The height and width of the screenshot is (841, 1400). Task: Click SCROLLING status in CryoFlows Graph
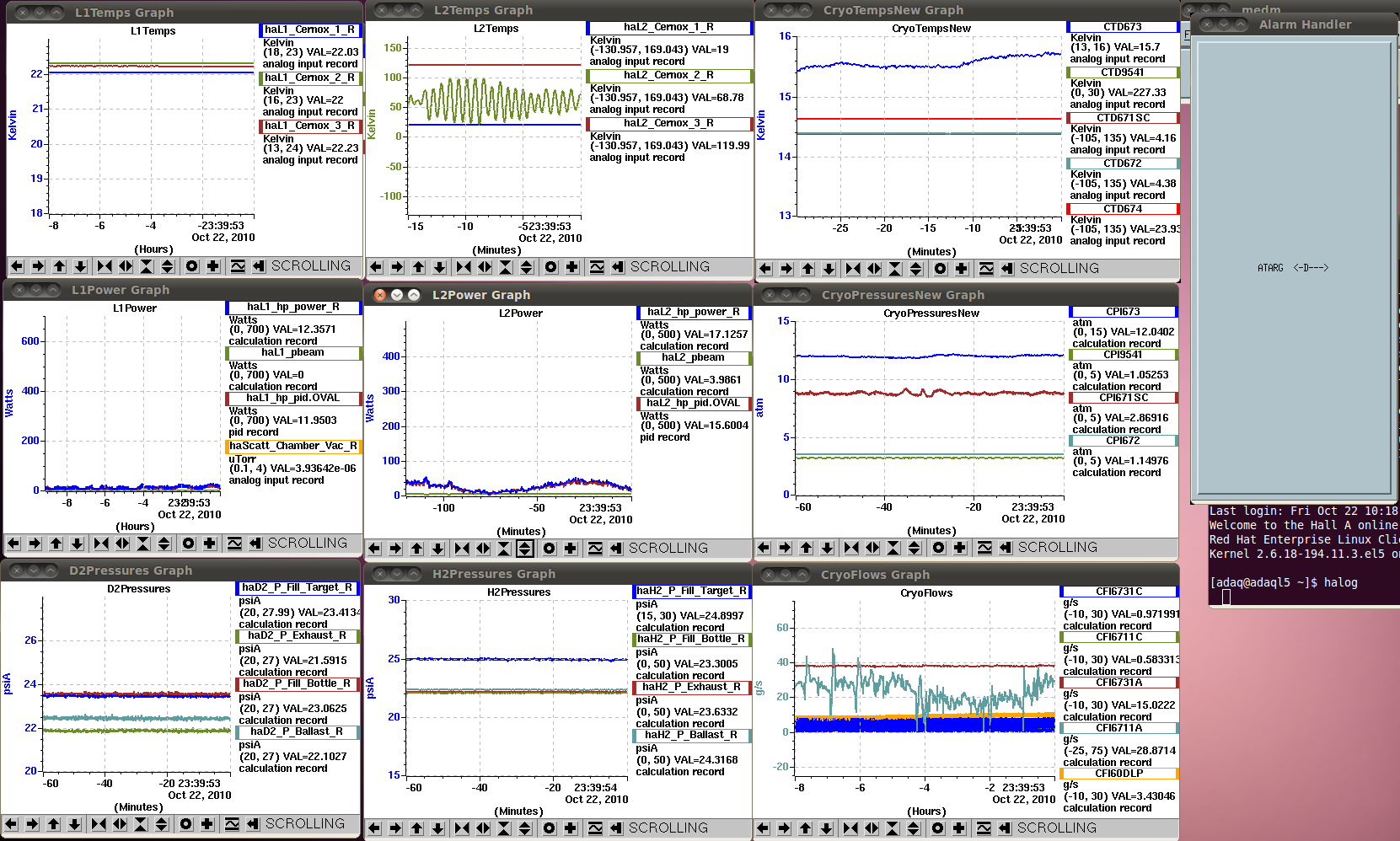tap(1056, 828)
